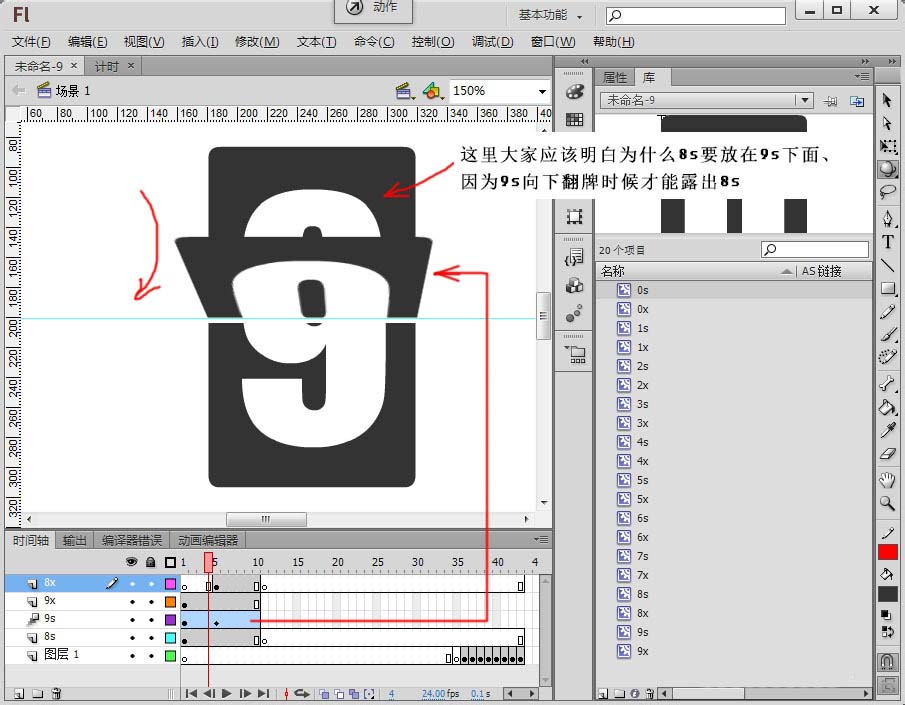Toggle lock dot for layer 9s

151,620
